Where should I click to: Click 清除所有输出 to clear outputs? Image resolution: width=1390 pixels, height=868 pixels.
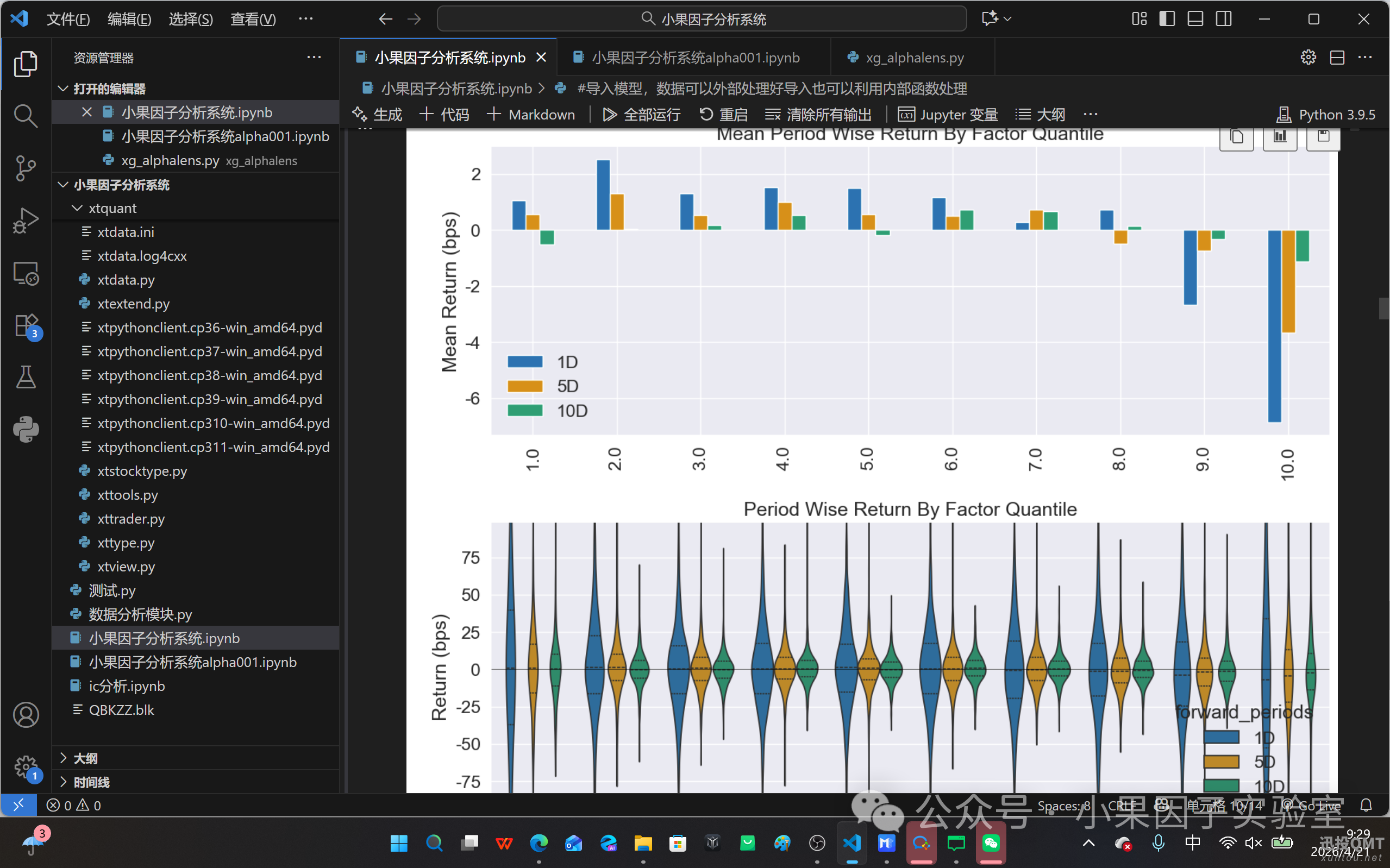click(819, 115)
